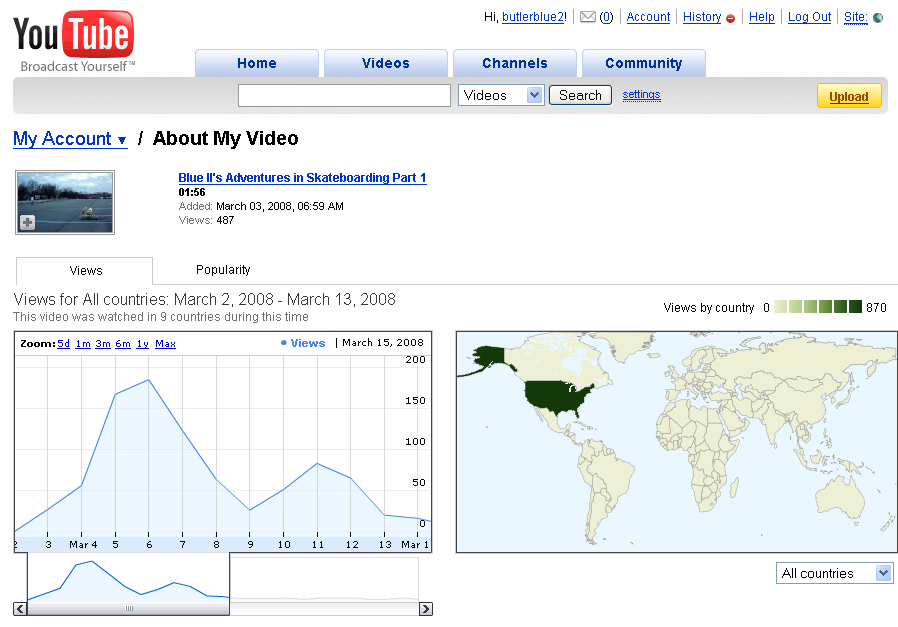Click the 'Views: 487' text

206,220
